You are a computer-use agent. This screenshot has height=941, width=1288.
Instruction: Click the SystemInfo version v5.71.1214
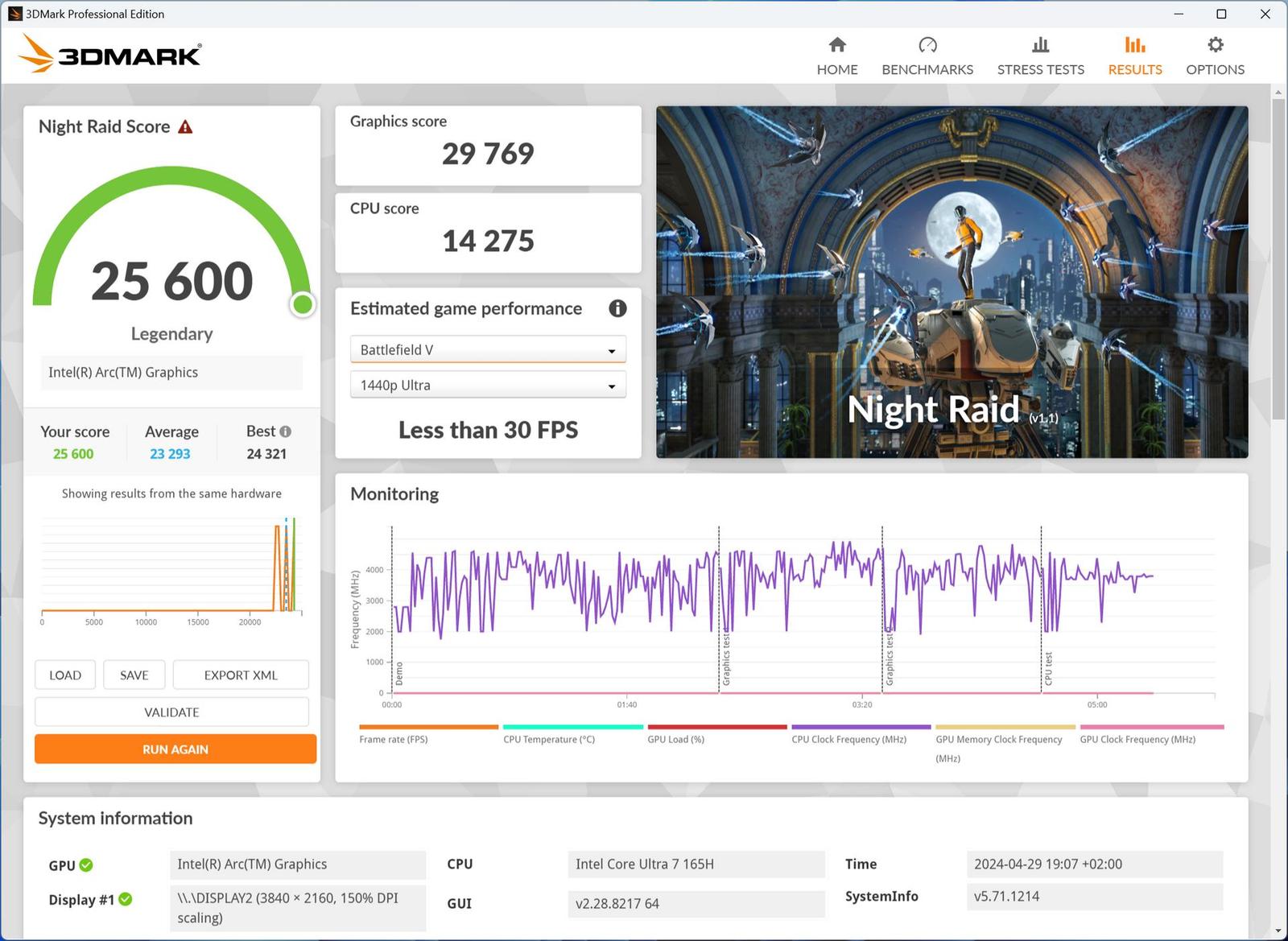(x=1094, y=897)
